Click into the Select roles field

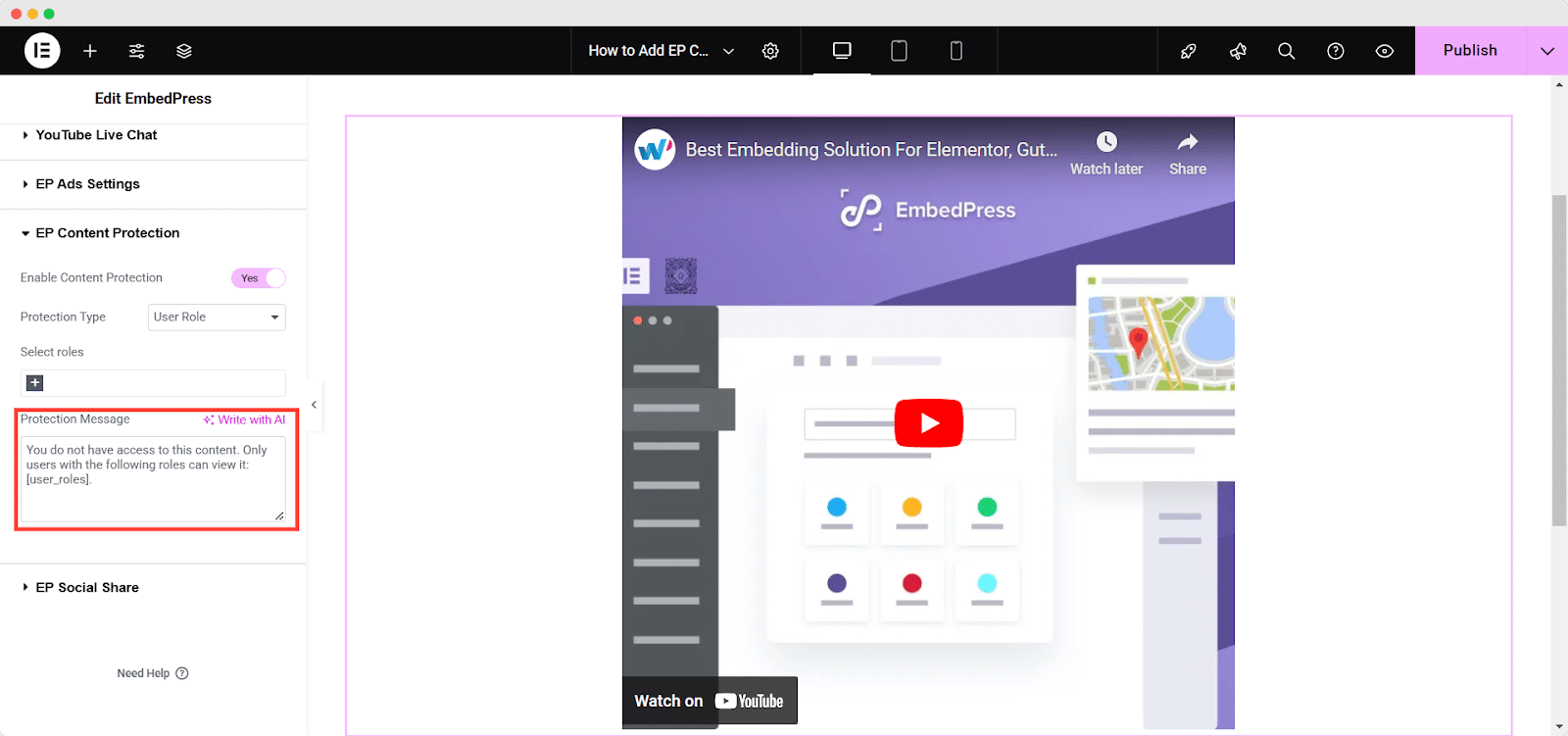(153, 383)
